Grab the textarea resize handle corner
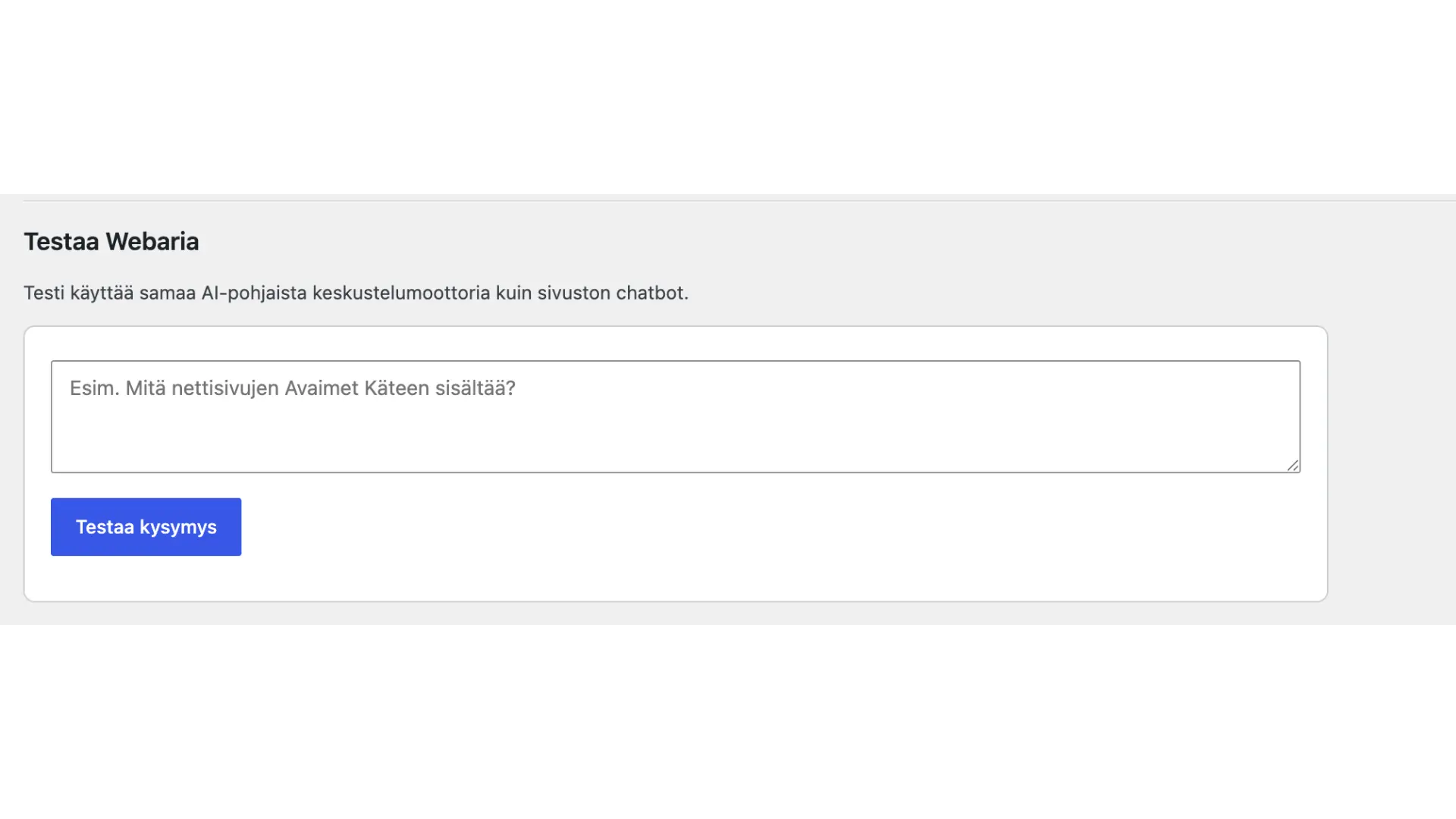1456x819 pixels. 1293,466
